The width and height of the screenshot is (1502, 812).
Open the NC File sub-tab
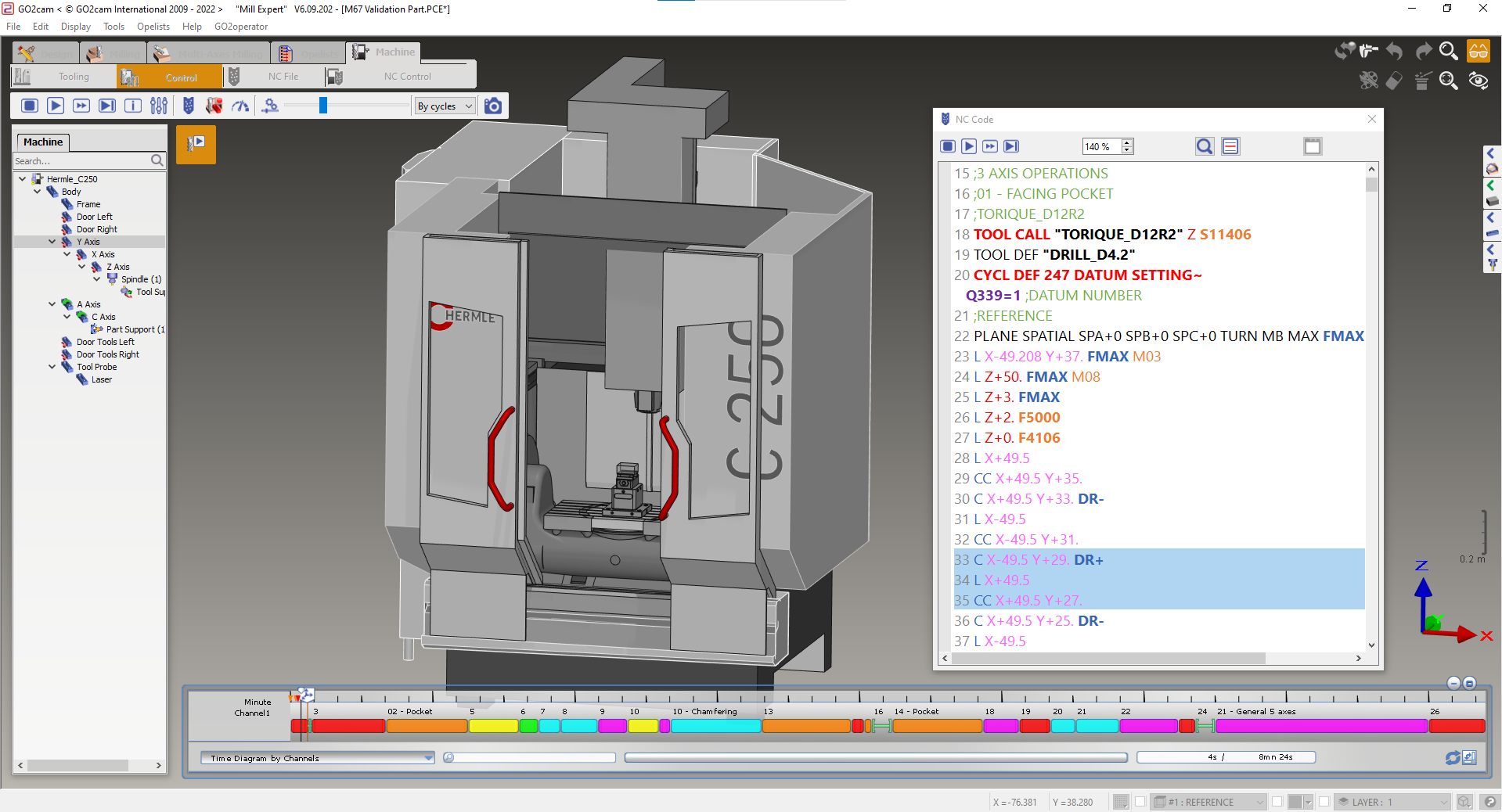pyautogui.click(x=274, y=77)
